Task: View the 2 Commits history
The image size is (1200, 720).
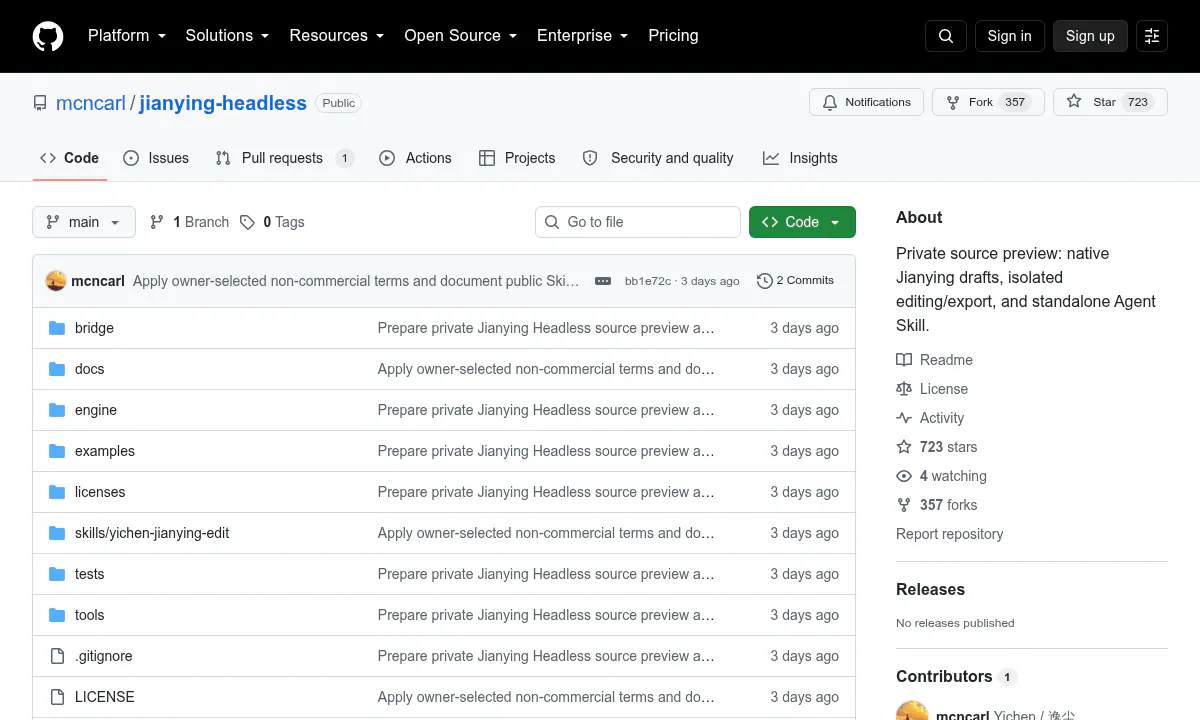Action: coord(795,281)
